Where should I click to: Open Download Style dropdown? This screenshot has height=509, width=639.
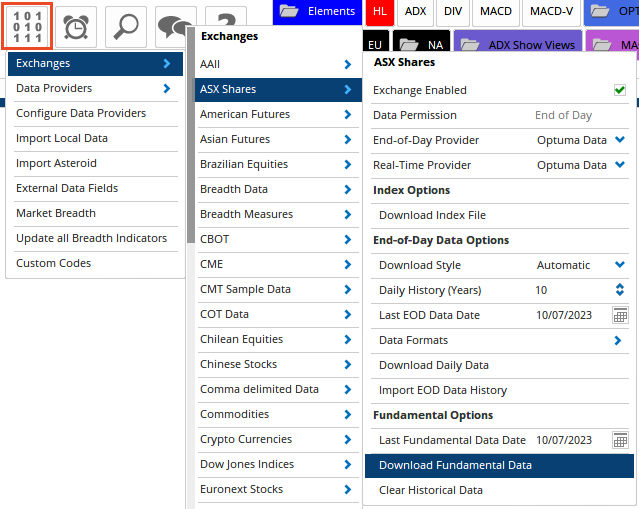click(620, 265)
